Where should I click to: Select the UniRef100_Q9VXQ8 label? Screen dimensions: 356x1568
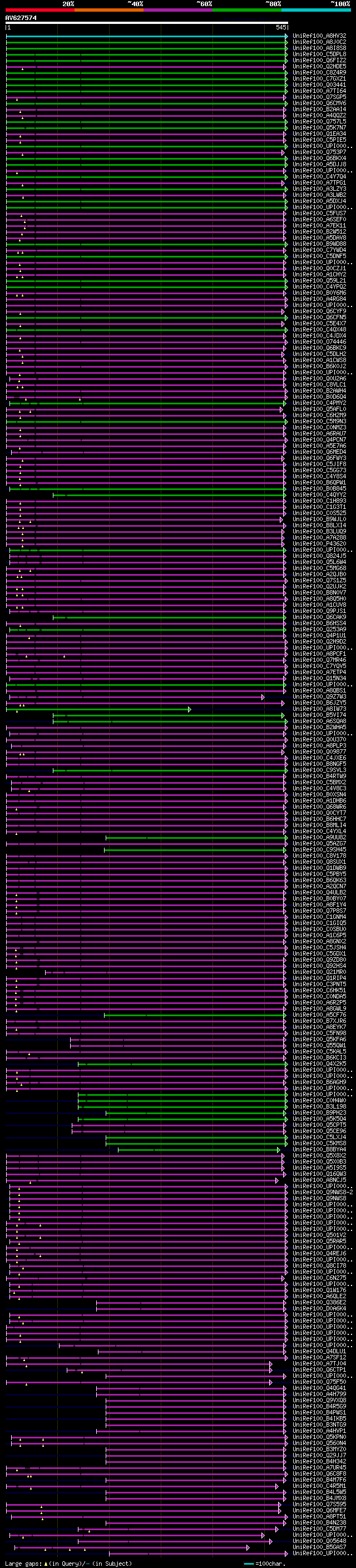tap(319, 1400)
